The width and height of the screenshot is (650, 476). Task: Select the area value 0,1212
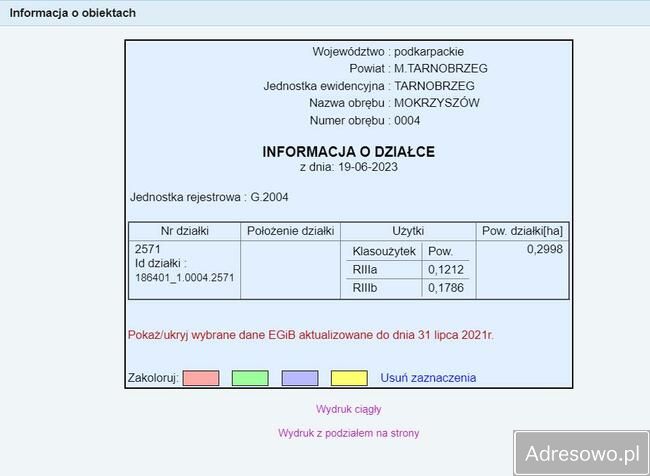446,270
